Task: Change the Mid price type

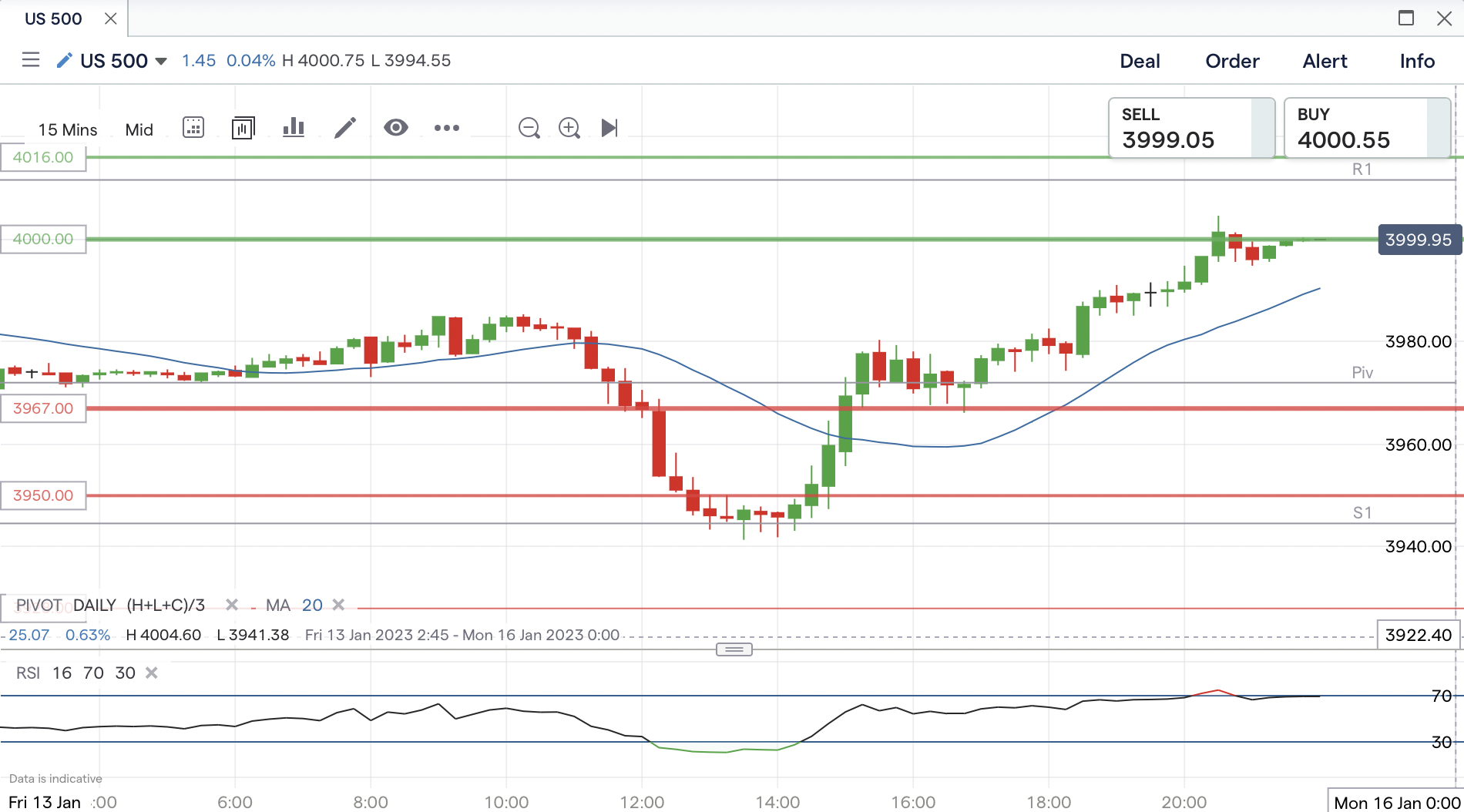Action: pos(139,129)
